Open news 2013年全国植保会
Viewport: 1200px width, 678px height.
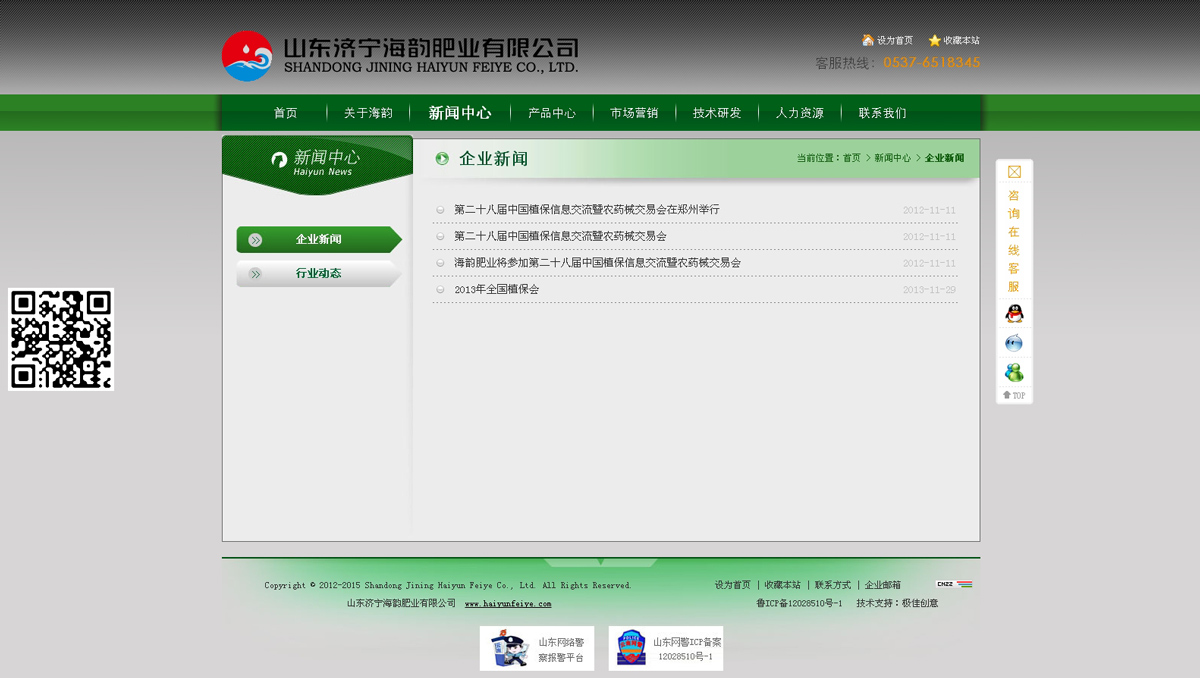(x=496, y=289)
